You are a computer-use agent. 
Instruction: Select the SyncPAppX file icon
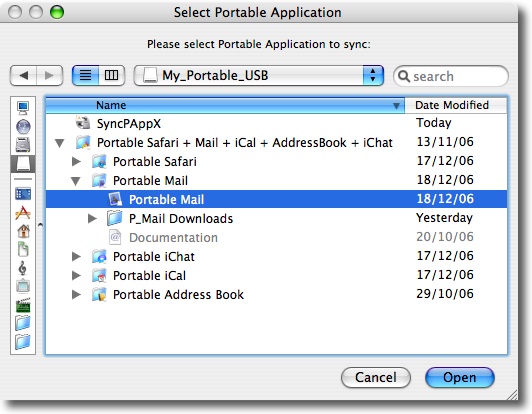pyautogui.click(x=83, y=123)
